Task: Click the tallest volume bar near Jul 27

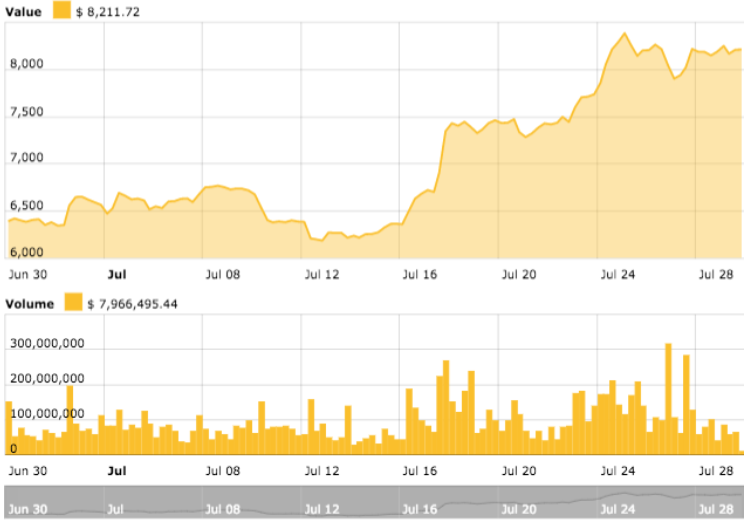Action: [668, 399]
